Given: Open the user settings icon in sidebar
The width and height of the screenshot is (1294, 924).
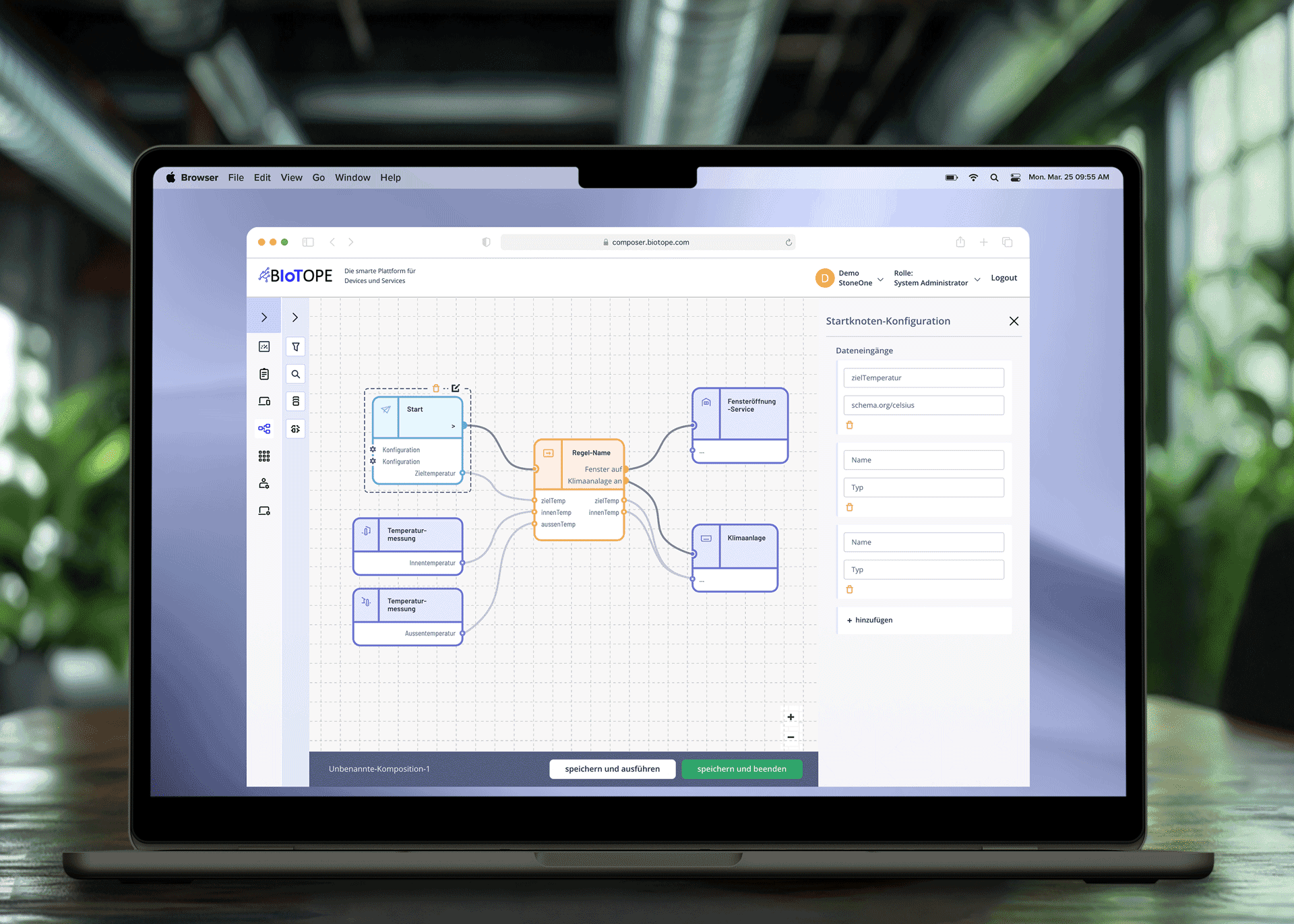Looking at the screenshot, I should click(264, 483).
